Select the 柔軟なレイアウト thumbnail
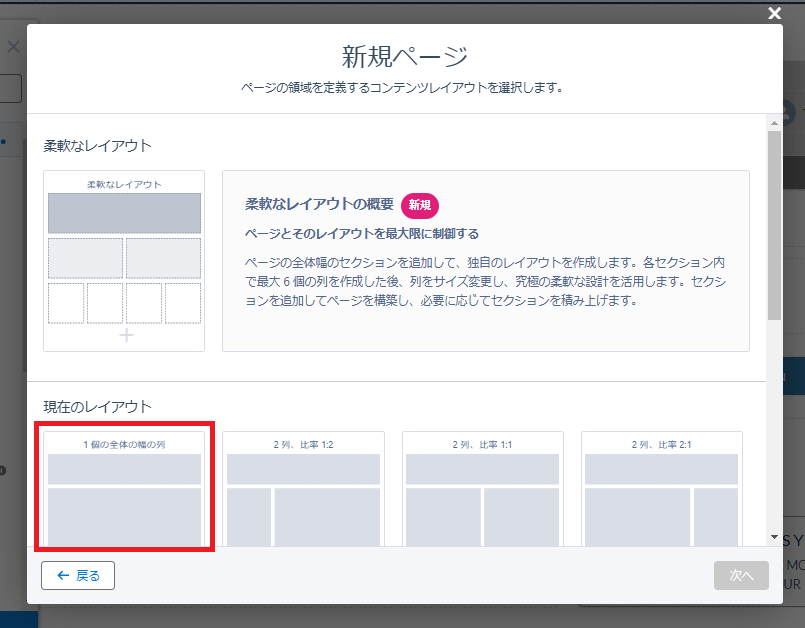This screenshot has height=628, width=805. tap(124, 260)
